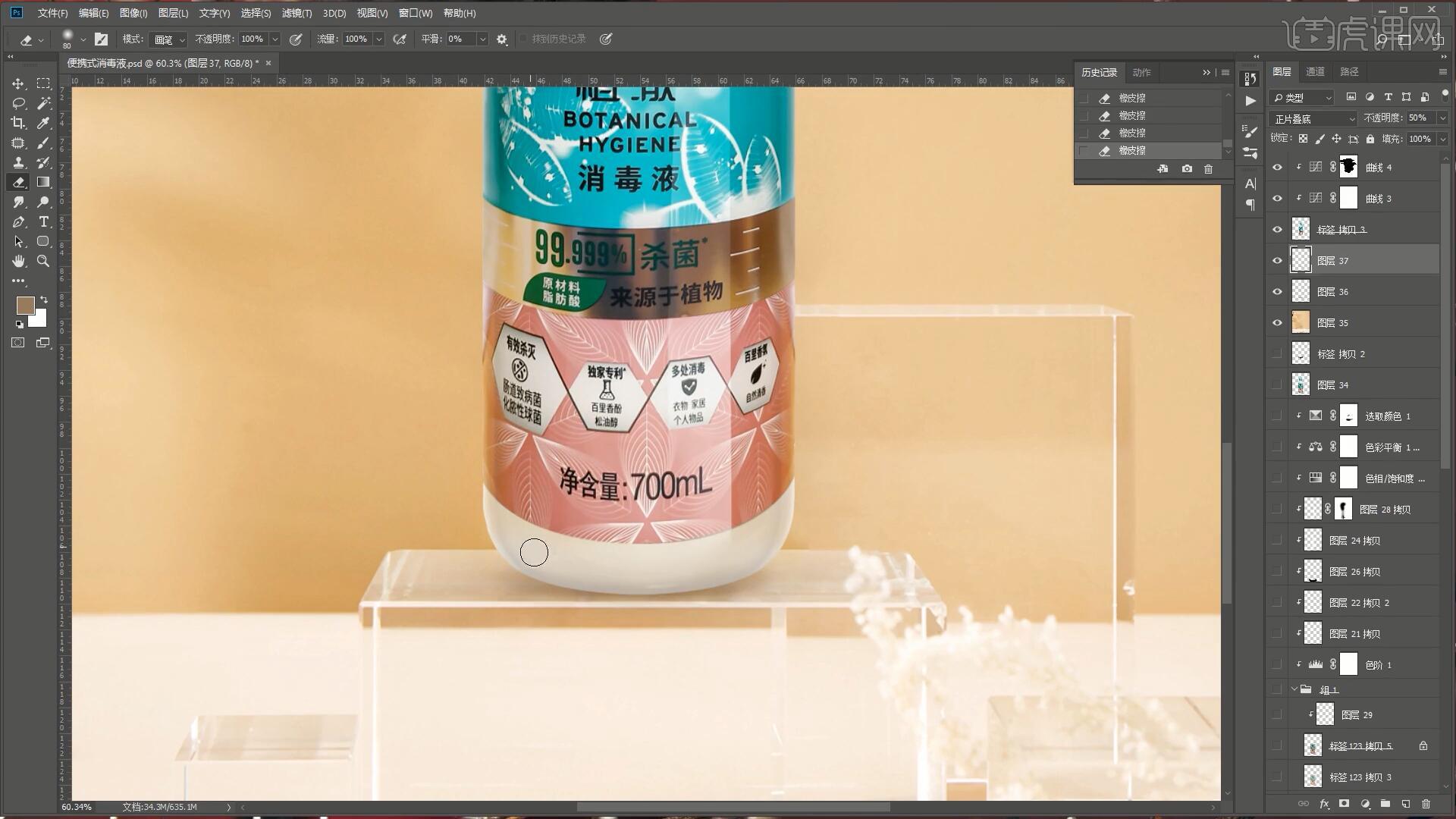Select the Crop tool
1456x819 pixels.
pyautogui.click(x=18, y=123)
